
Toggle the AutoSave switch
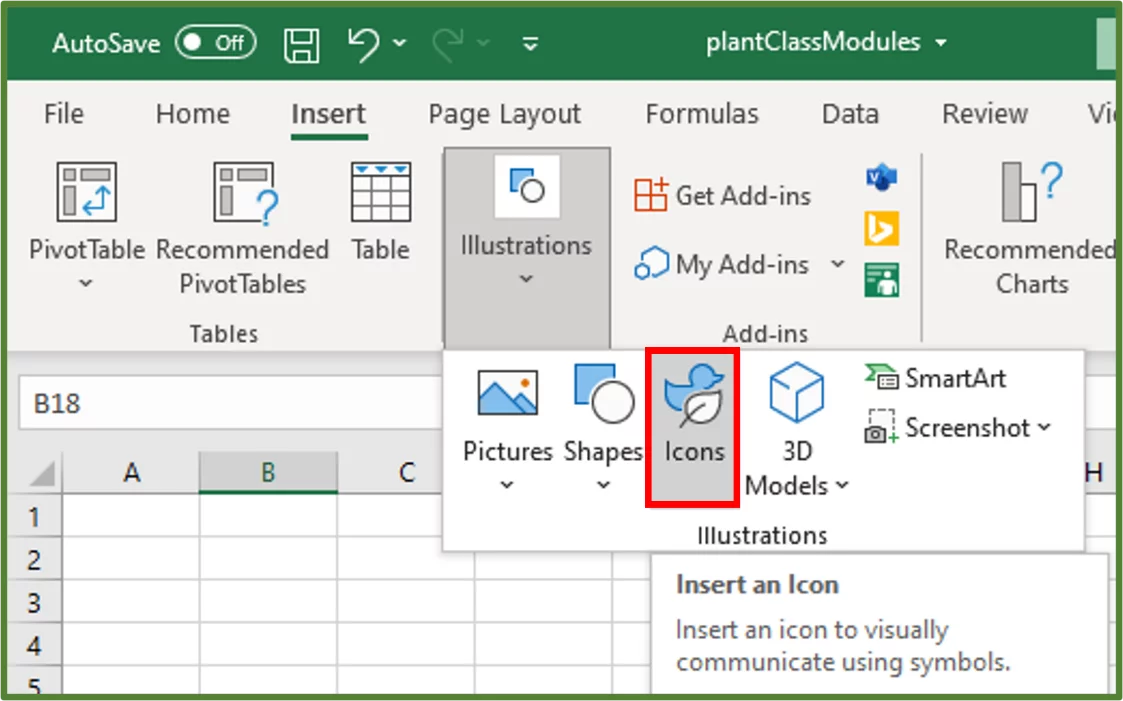[215, 43]
